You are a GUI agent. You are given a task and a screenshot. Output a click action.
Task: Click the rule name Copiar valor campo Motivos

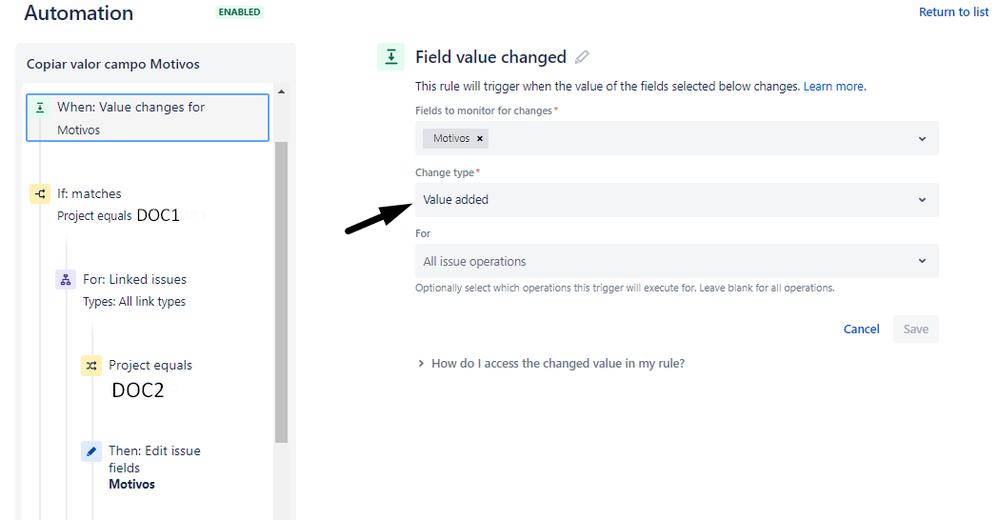(x=113, y=64)
